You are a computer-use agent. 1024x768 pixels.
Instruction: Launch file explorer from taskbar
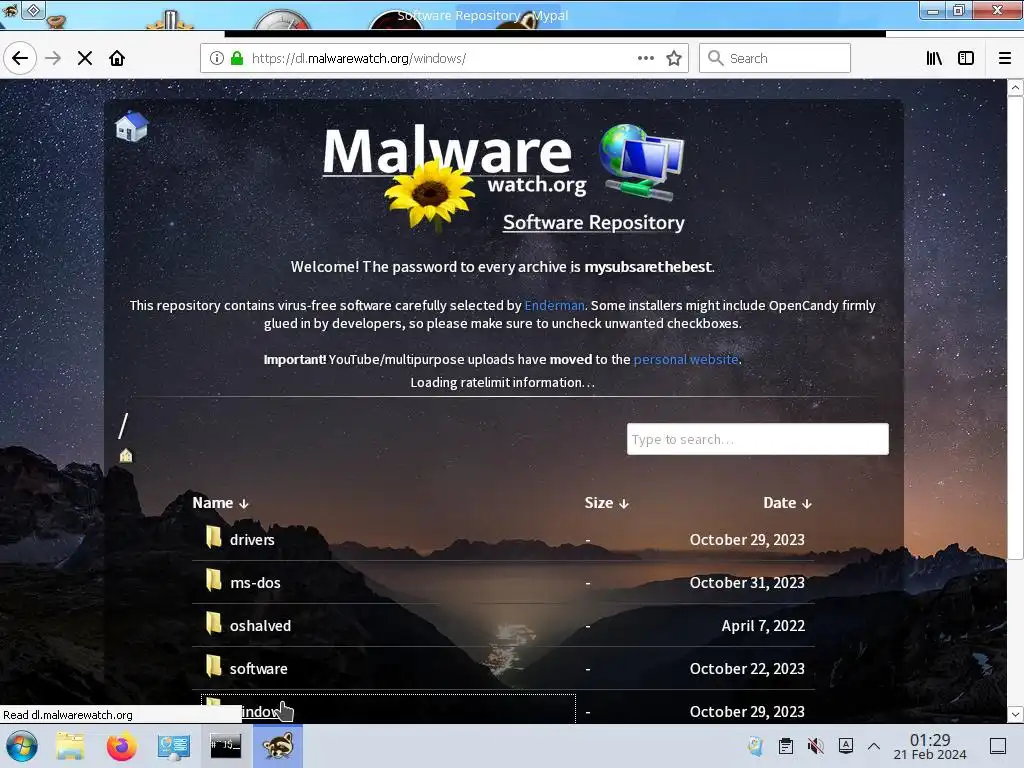pyautogui.click(x=70, y=746)
